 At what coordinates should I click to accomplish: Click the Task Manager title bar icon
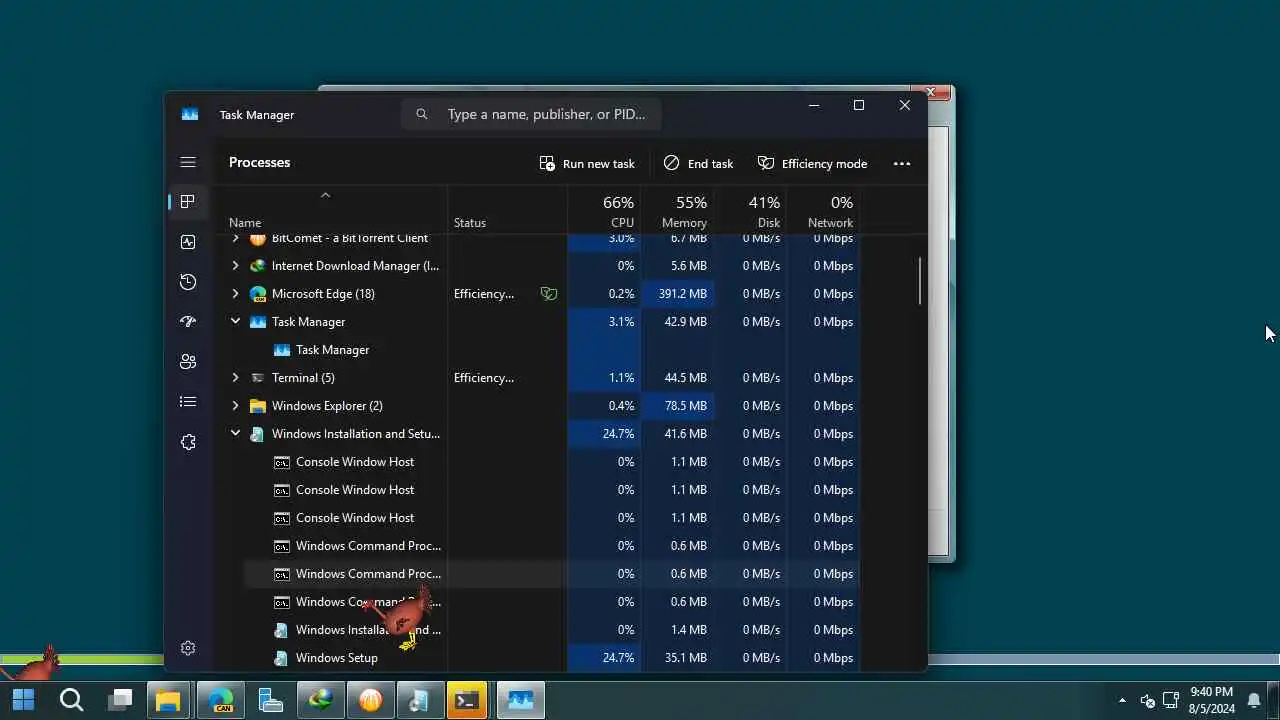coord(190,114)
